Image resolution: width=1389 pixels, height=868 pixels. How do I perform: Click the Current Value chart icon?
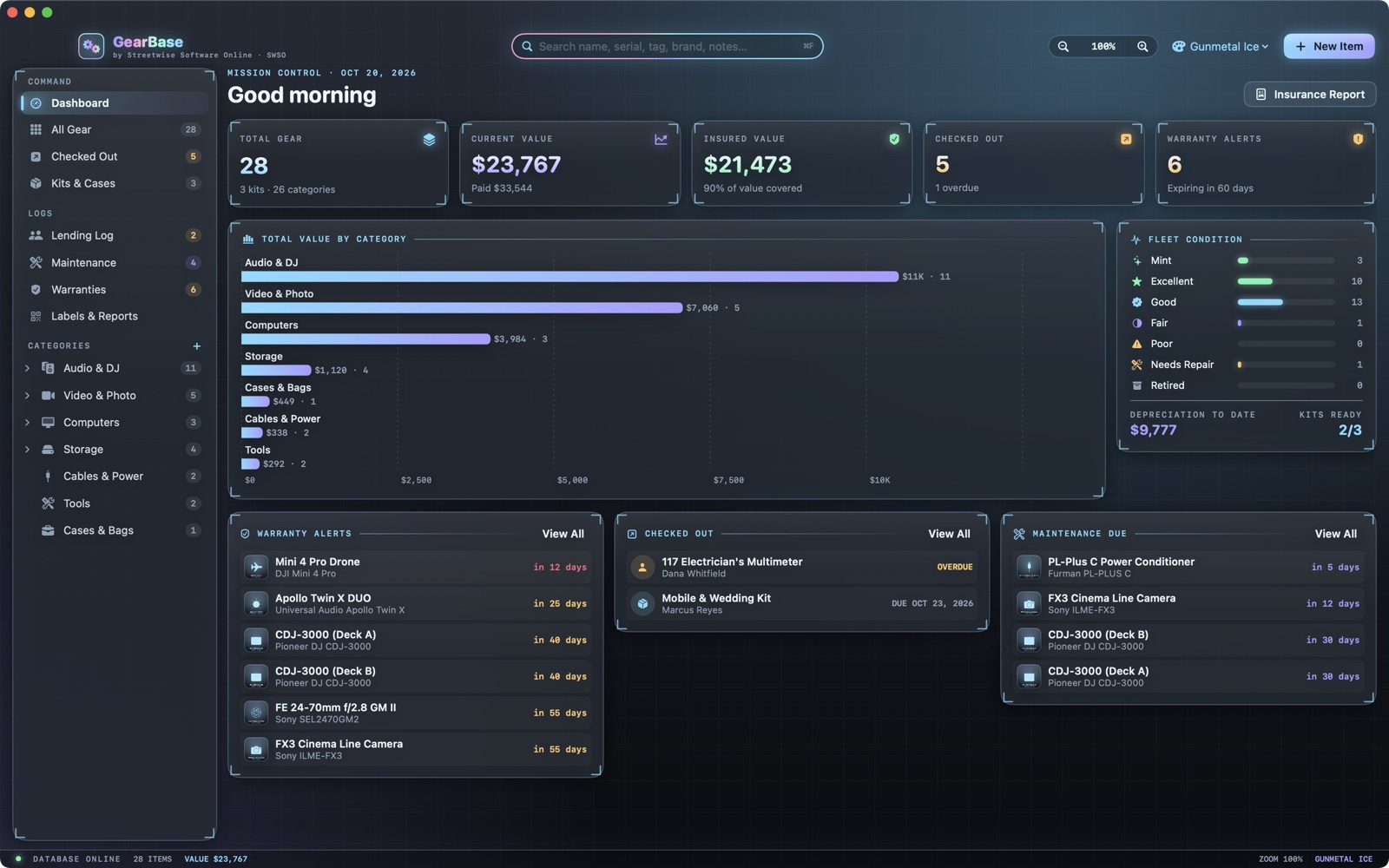coord(661,139)
